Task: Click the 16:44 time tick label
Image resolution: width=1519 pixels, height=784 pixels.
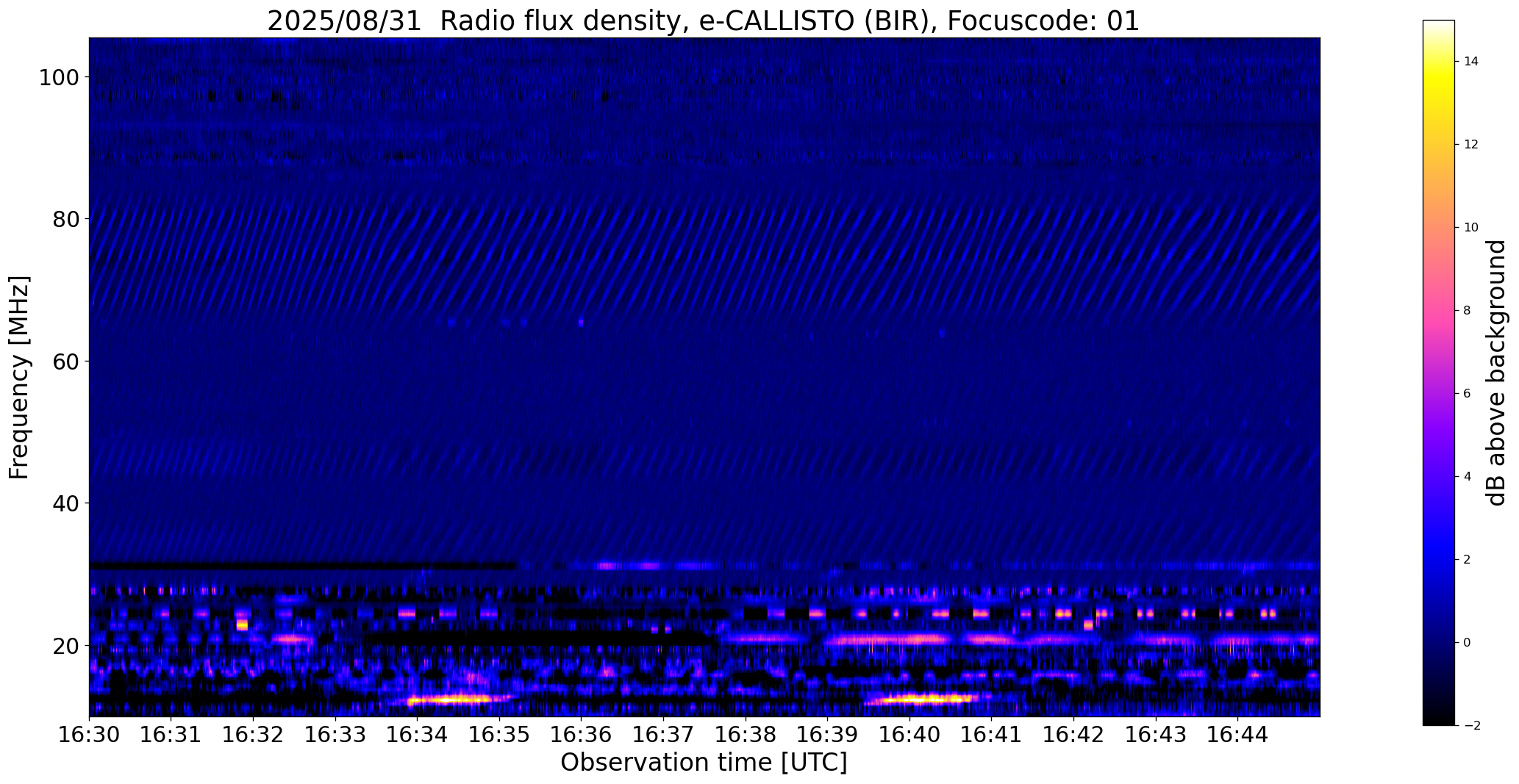Action: click(x=1237, y=733)
